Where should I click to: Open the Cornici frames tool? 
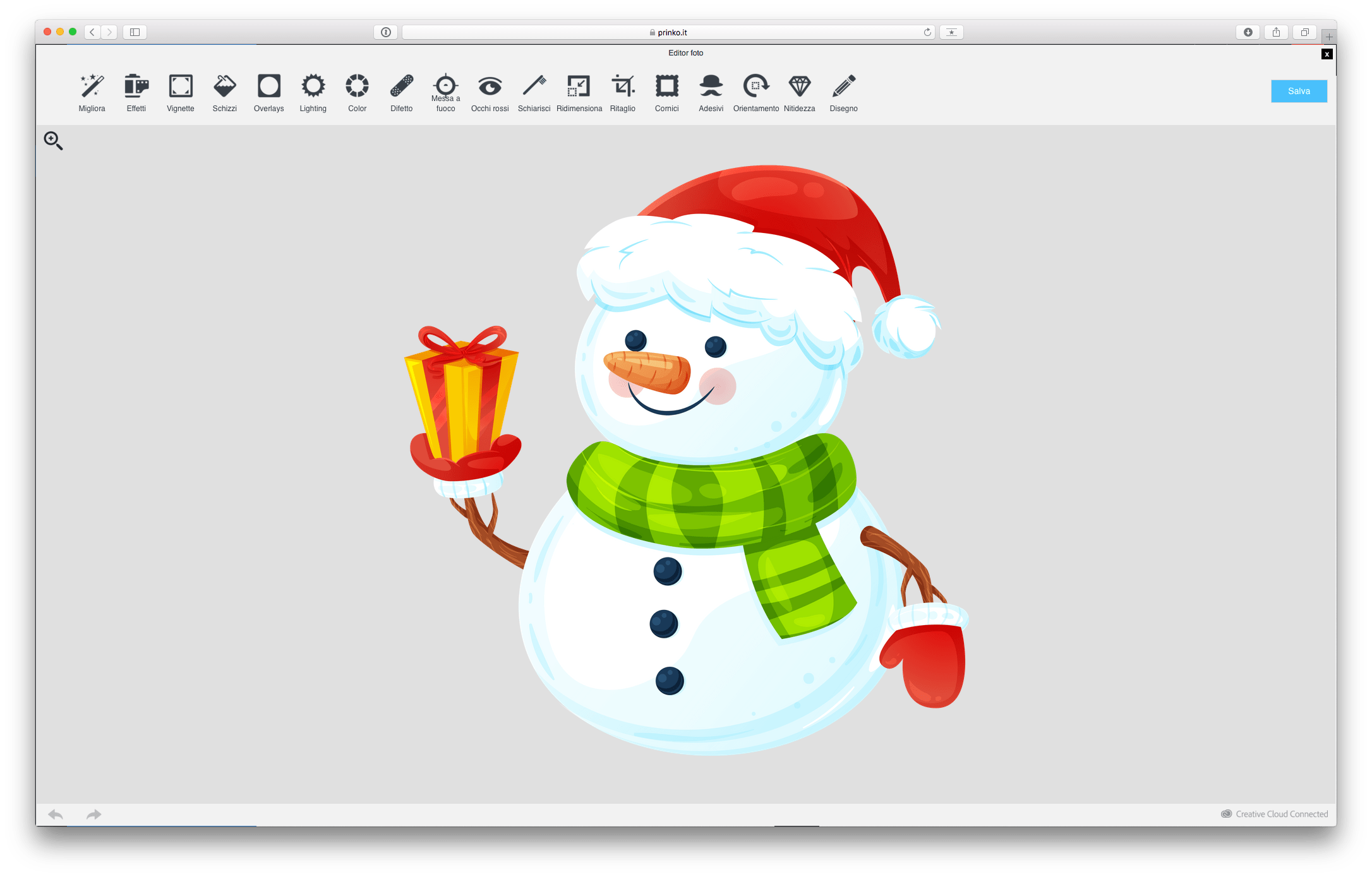pyautogui.click(x=666, y=93)
